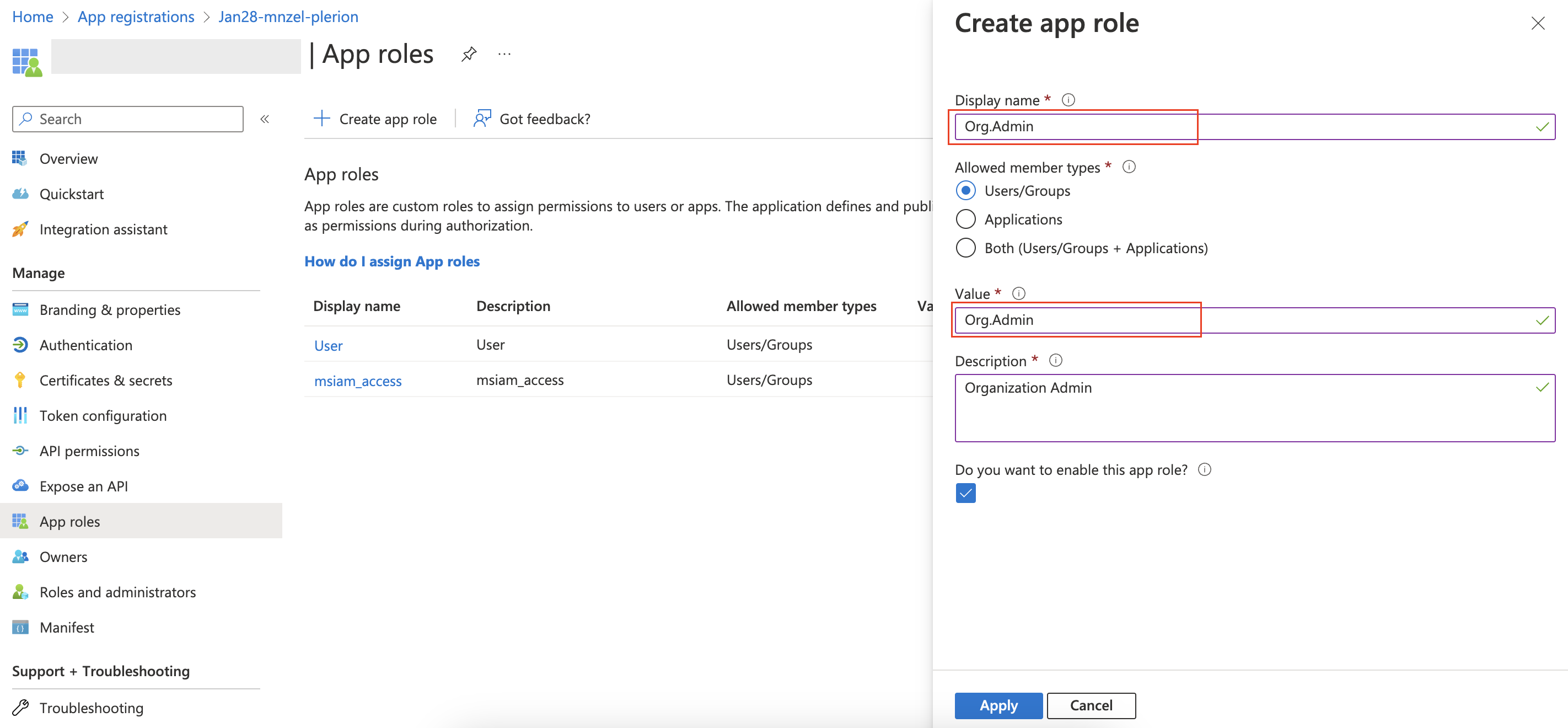Click the Description column header
The image size is (1568, 728).
513,306
